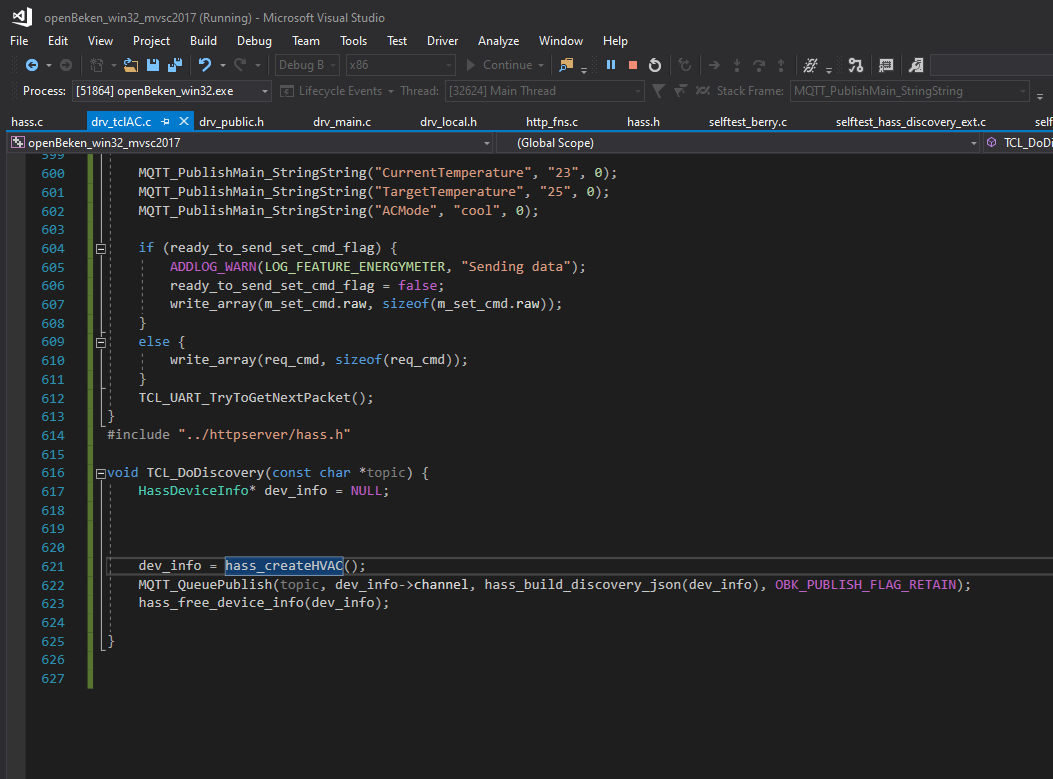Stop debugging with red square icon
The image size is (1053, 779).
[x=633, y=65]
